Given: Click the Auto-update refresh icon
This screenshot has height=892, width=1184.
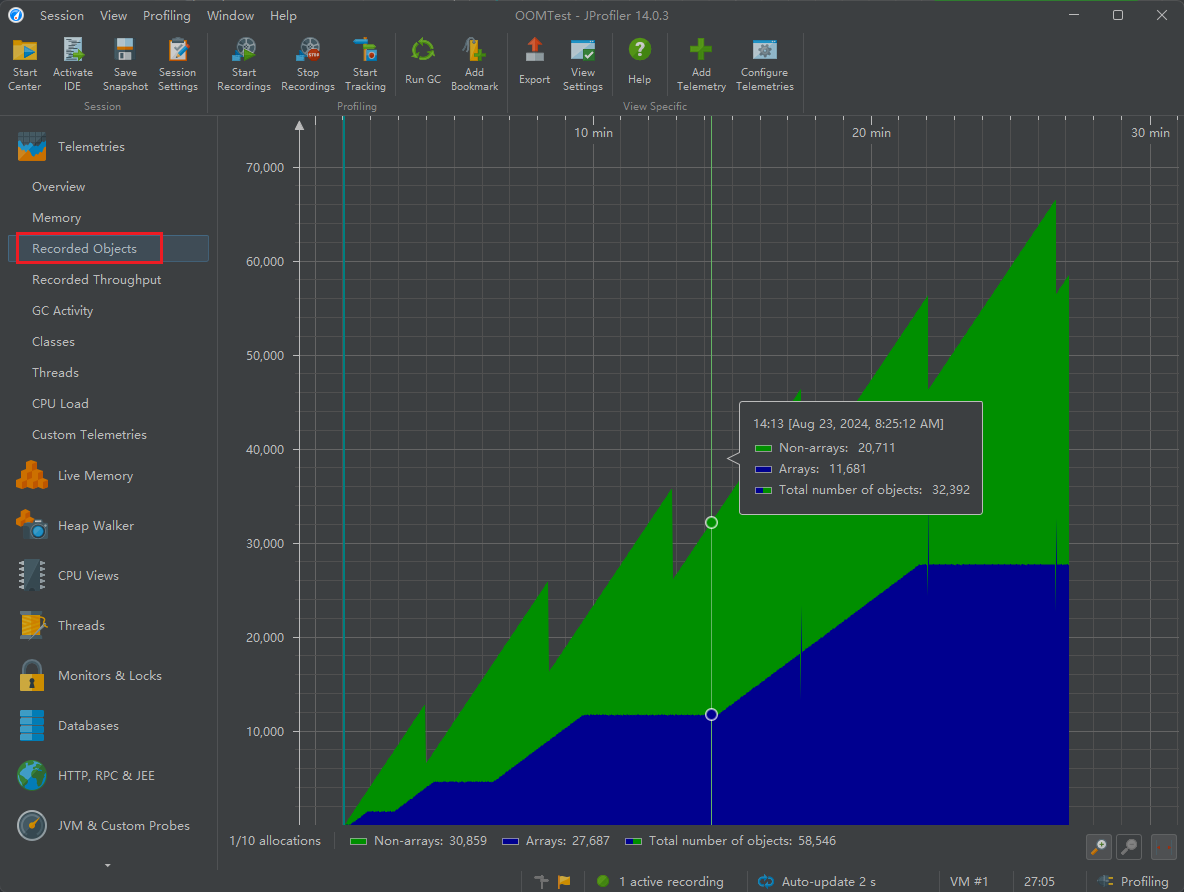Looking at the screenshot, I should [766, 881].
